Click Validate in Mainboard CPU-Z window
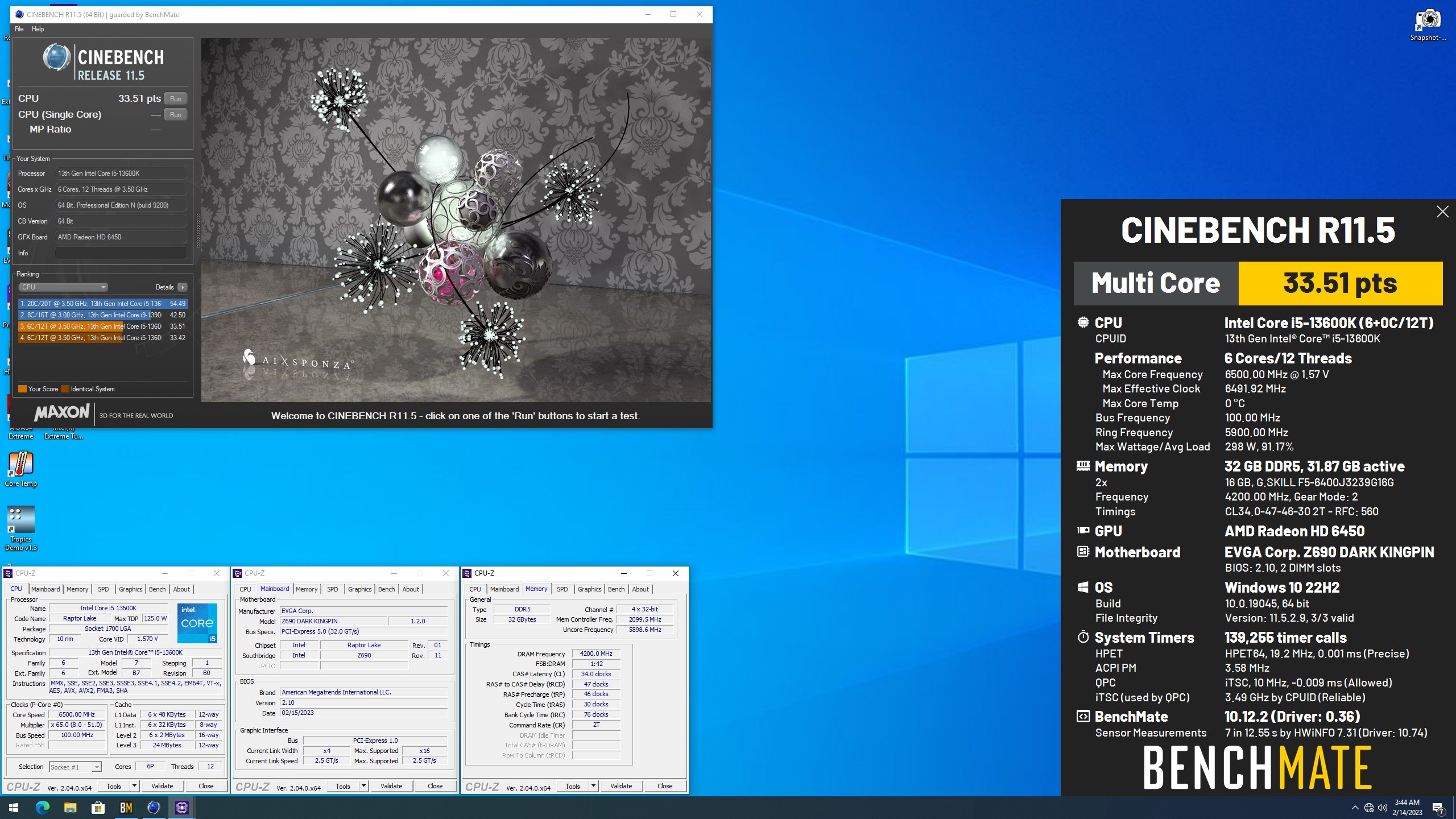This screenshot has width=1456, height=819. click(391, 786)
